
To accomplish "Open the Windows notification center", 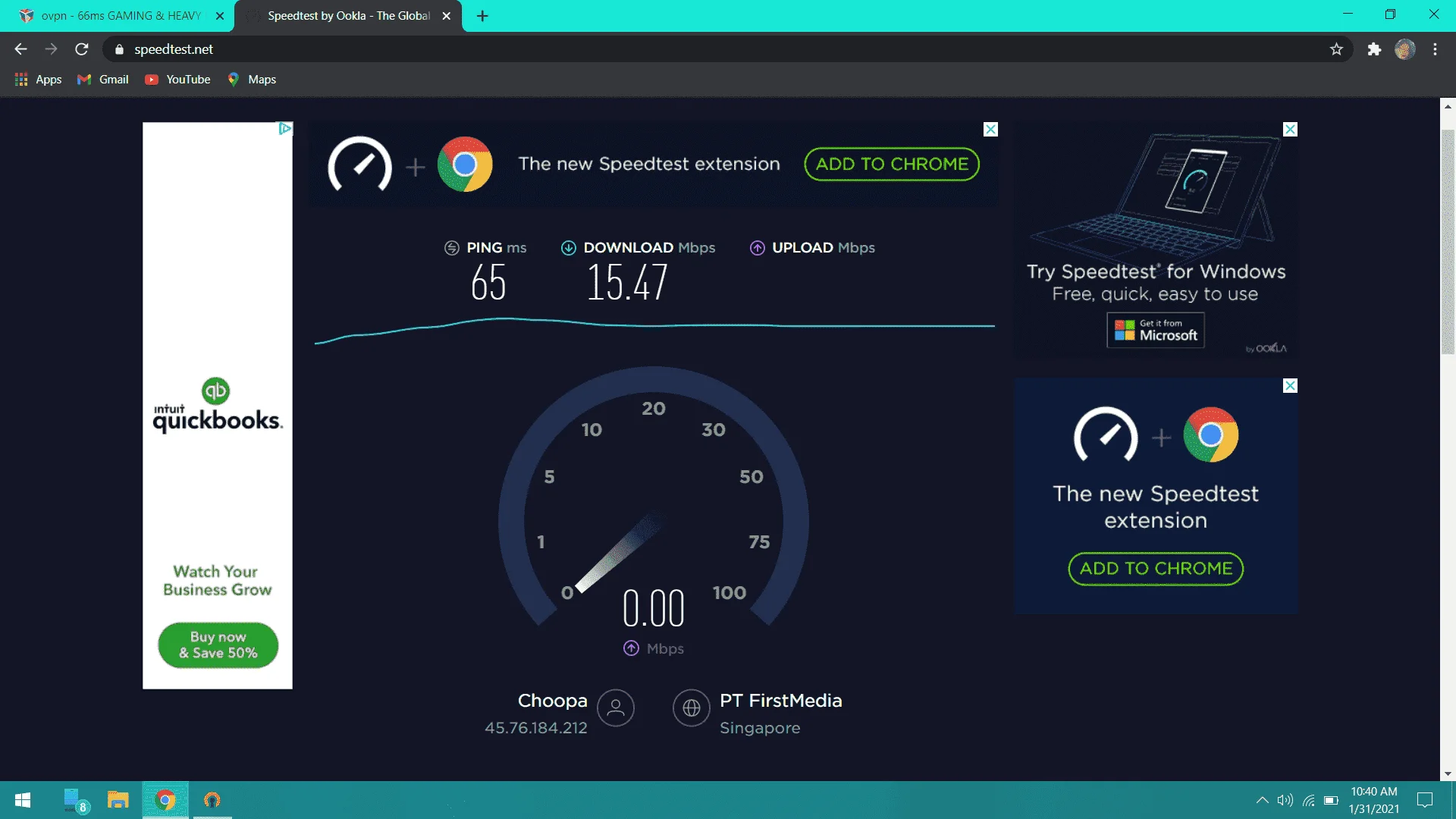I will coord(1425,800).
